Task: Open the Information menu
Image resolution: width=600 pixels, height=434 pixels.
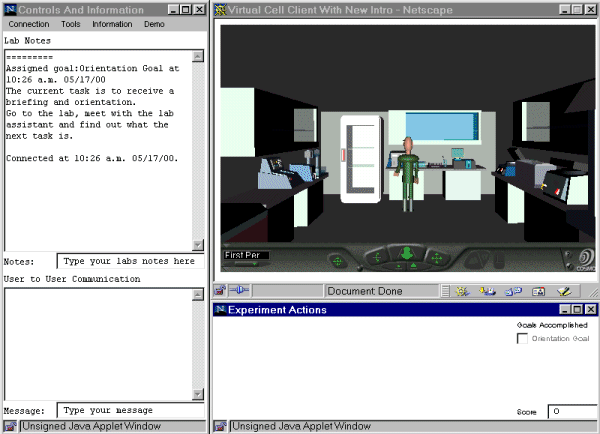Action: click(x=112, y=23)
